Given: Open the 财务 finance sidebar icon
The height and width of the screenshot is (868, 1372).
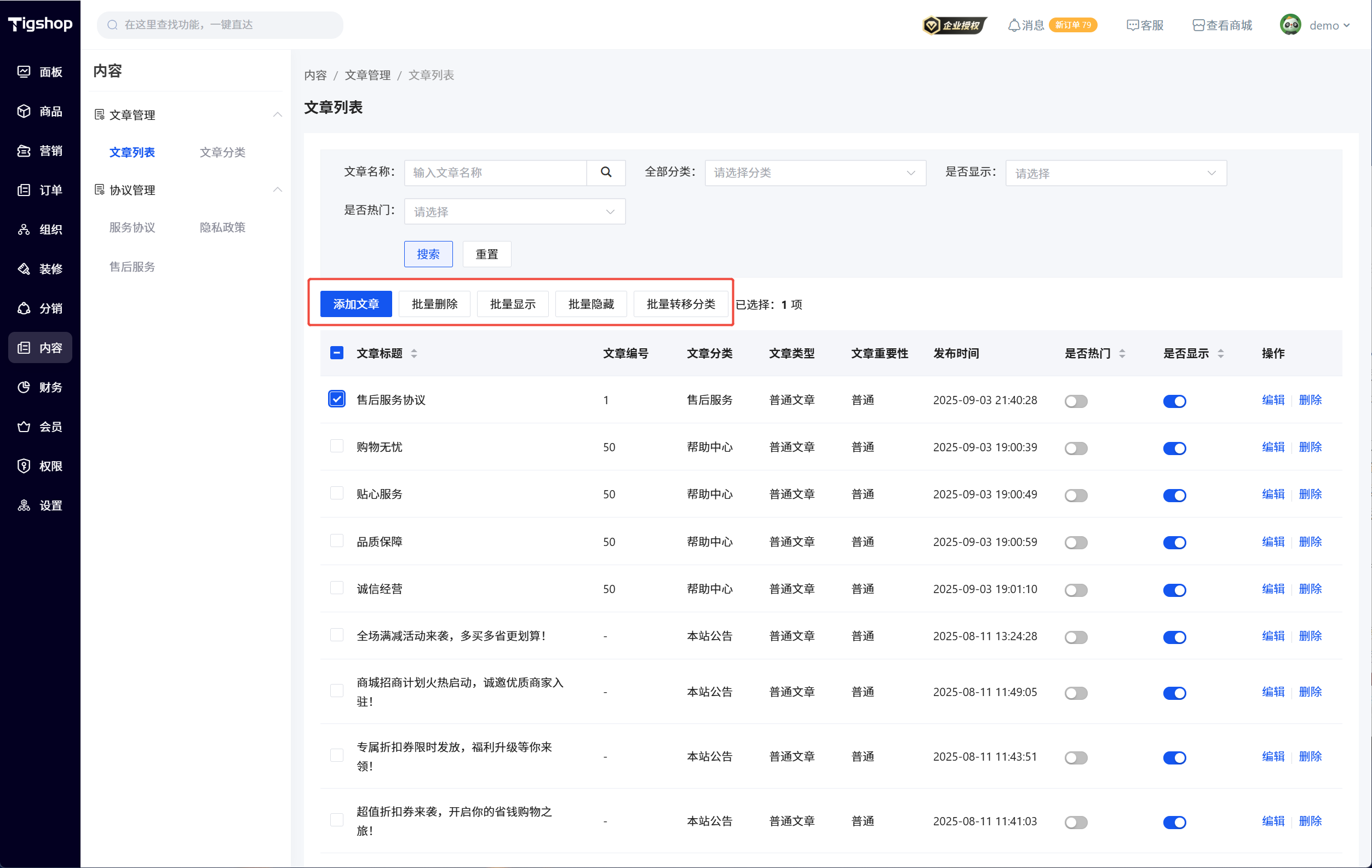Looking at the screenshot, I should point(24,387).
